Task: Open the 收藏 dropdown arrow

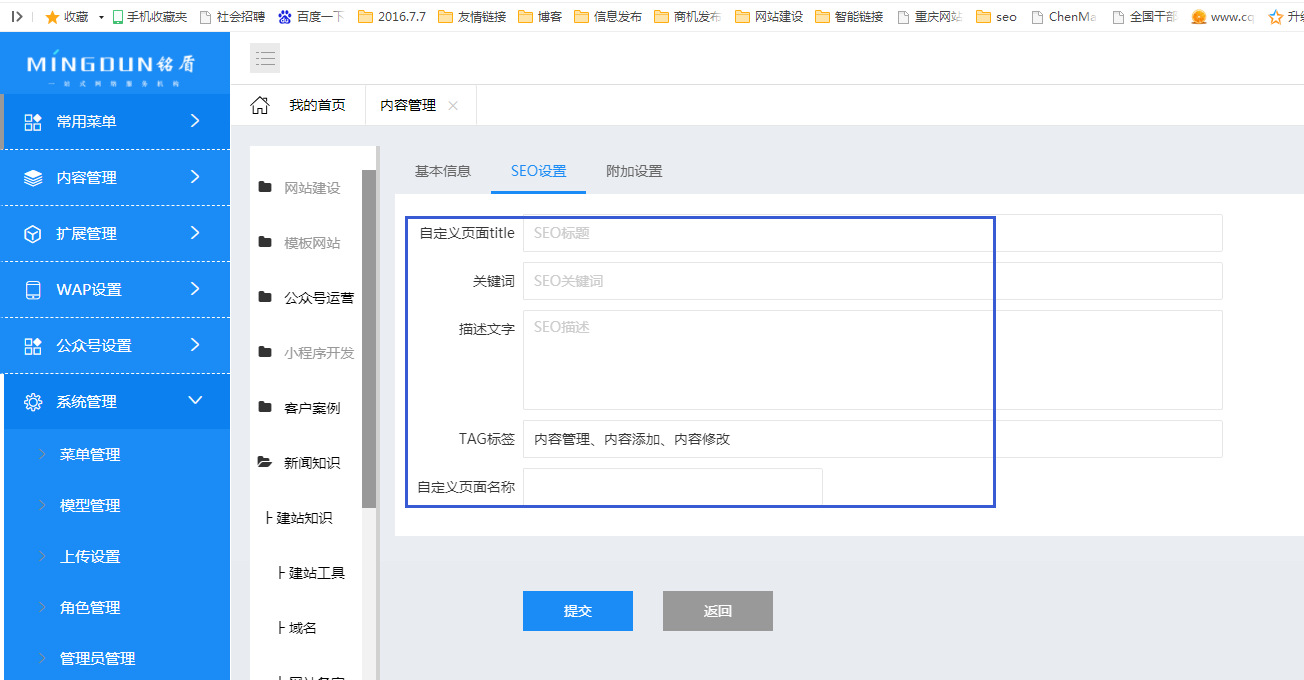Action: tap(101, 18)
